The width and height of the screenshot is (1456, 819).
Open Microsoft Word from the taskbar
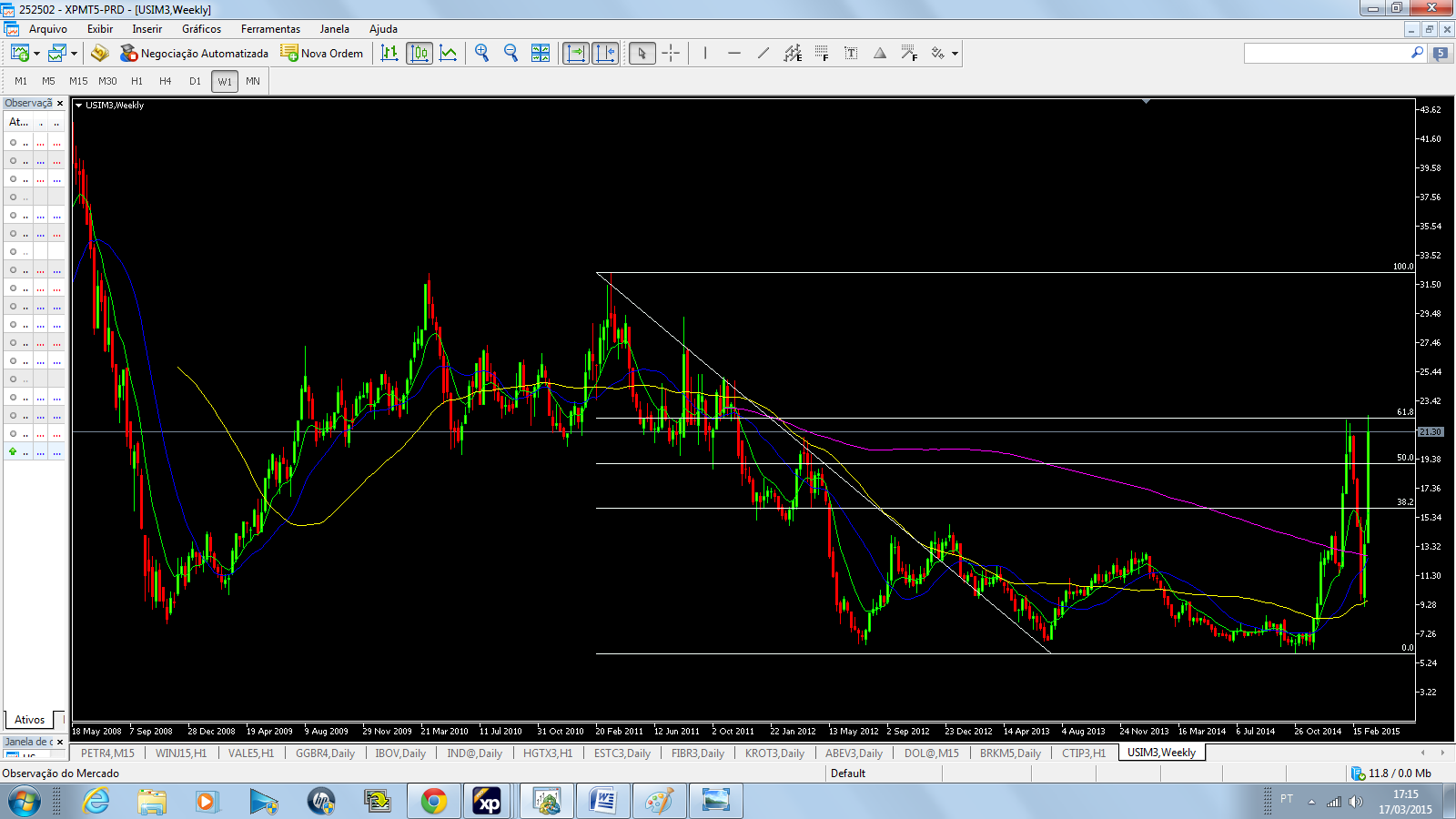pos(602,801)
